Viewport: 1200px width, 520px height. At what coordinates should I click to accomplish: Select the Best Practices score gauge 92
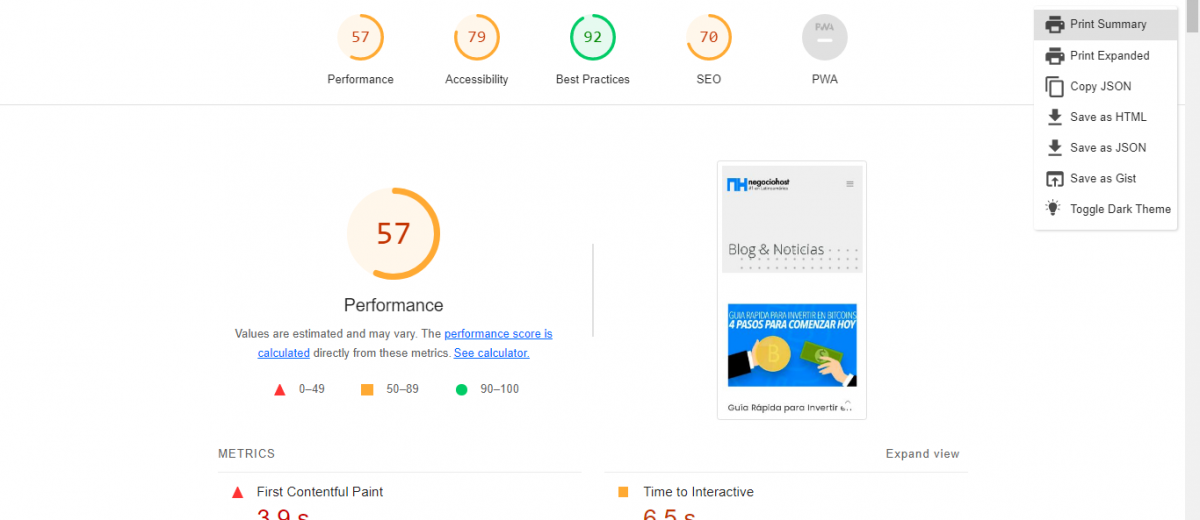coord(592,38)
